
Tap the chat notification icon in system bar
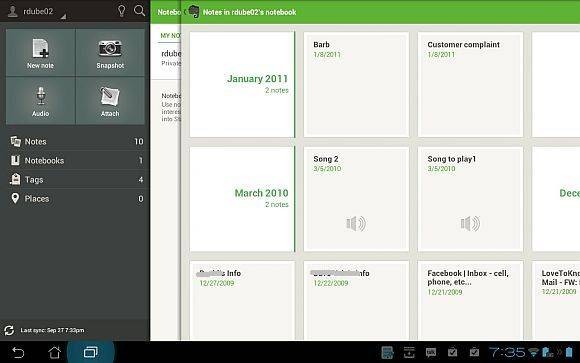point(431,353)
